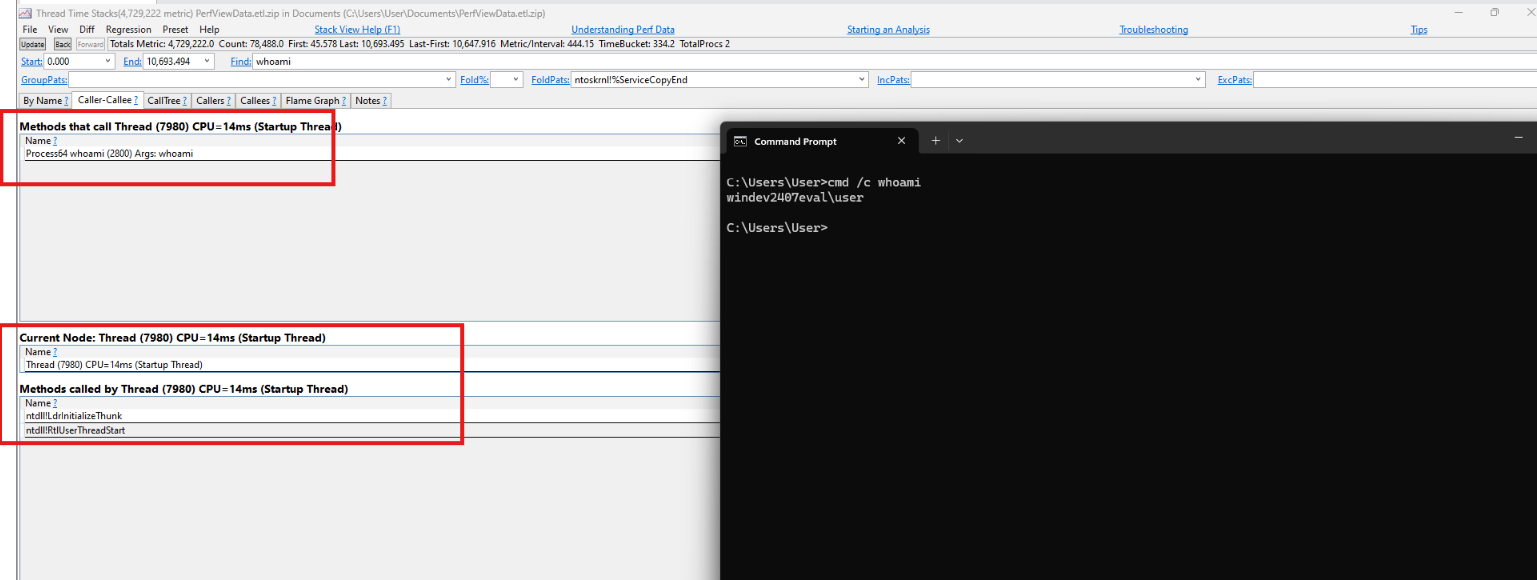Screen dimensions: 1537x580
Task: Switch to the Notes tab
Action: [x=372, y=101]
